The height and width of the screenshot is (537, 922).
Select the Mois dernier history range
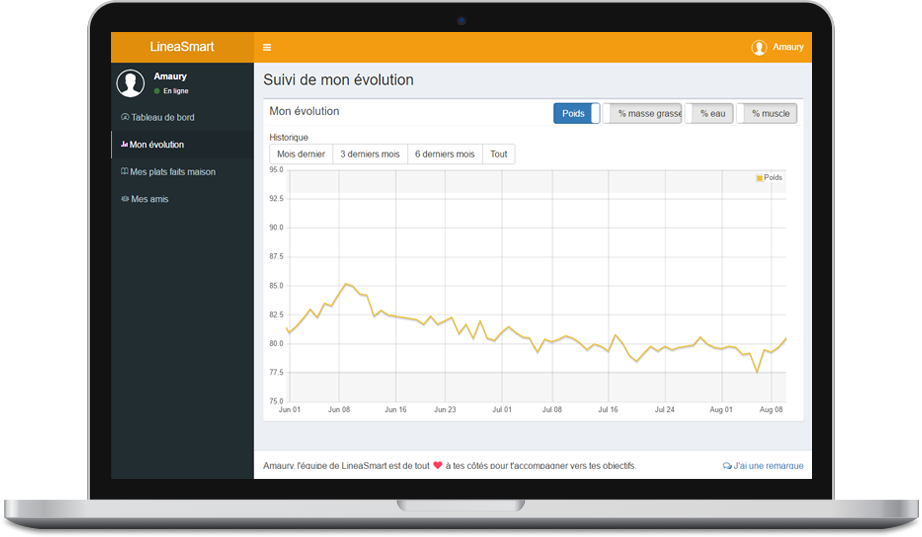(301, 154)
